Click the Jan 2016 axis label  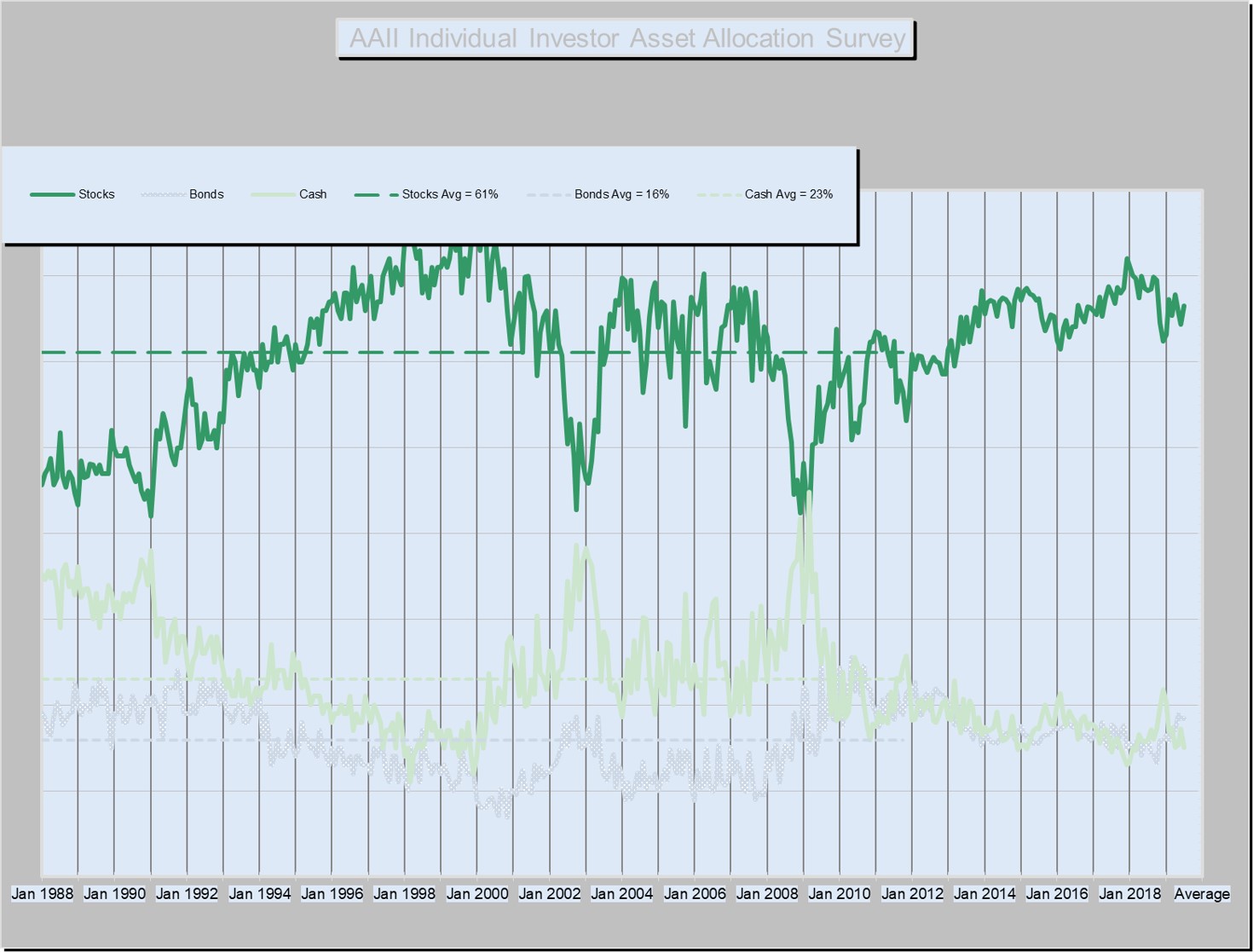click(1057, 894)
